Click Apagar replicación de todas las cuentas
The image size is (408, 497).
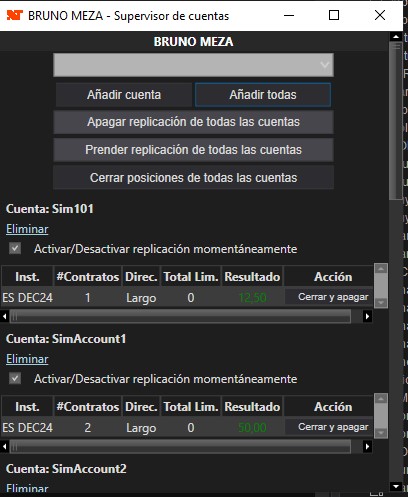pyautogui.click(x=193, y=122)
